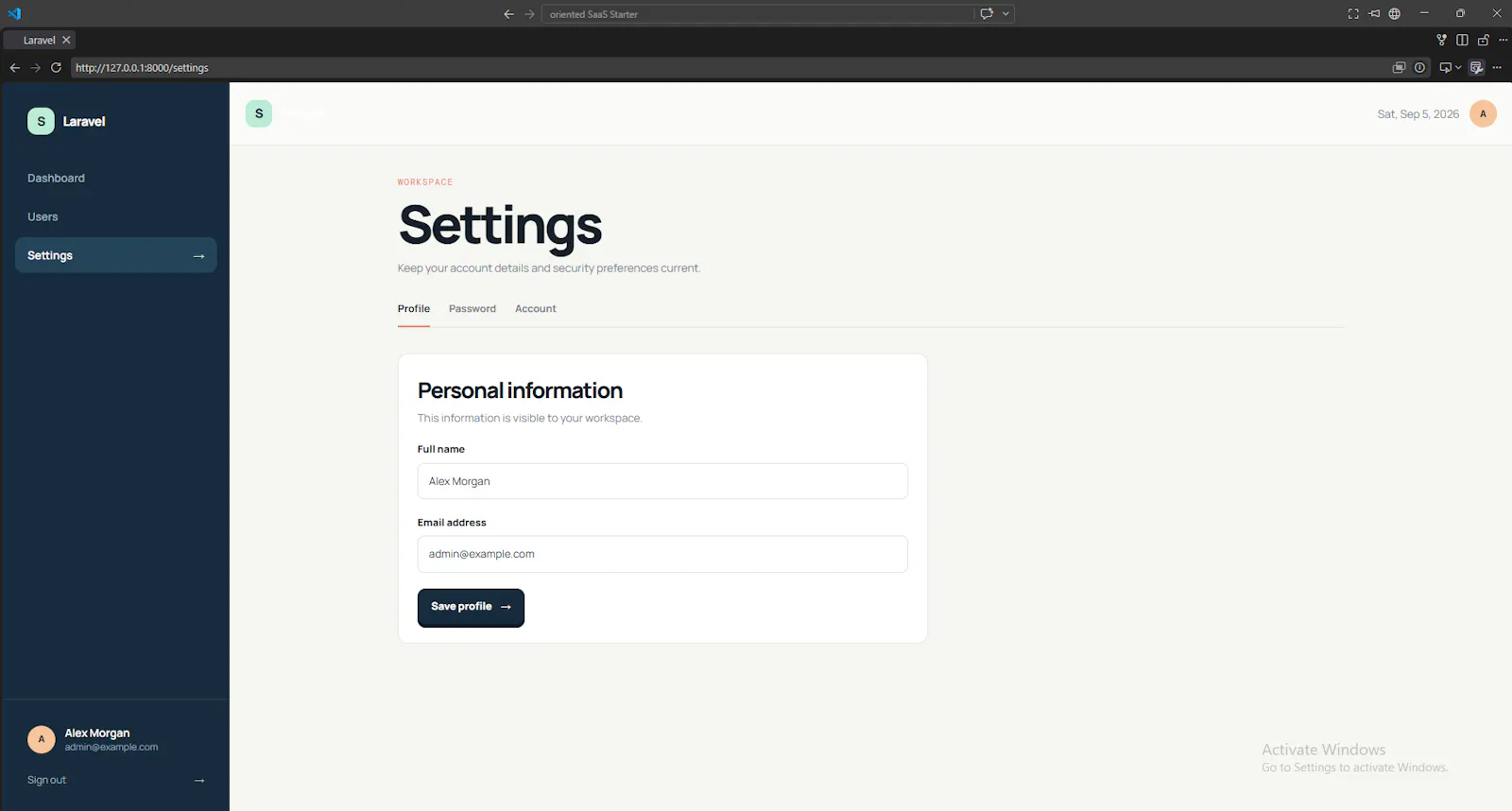This screenshot has height=811, width=1512.
Task: Switch to the Account tab
Action: pos(536,309)
